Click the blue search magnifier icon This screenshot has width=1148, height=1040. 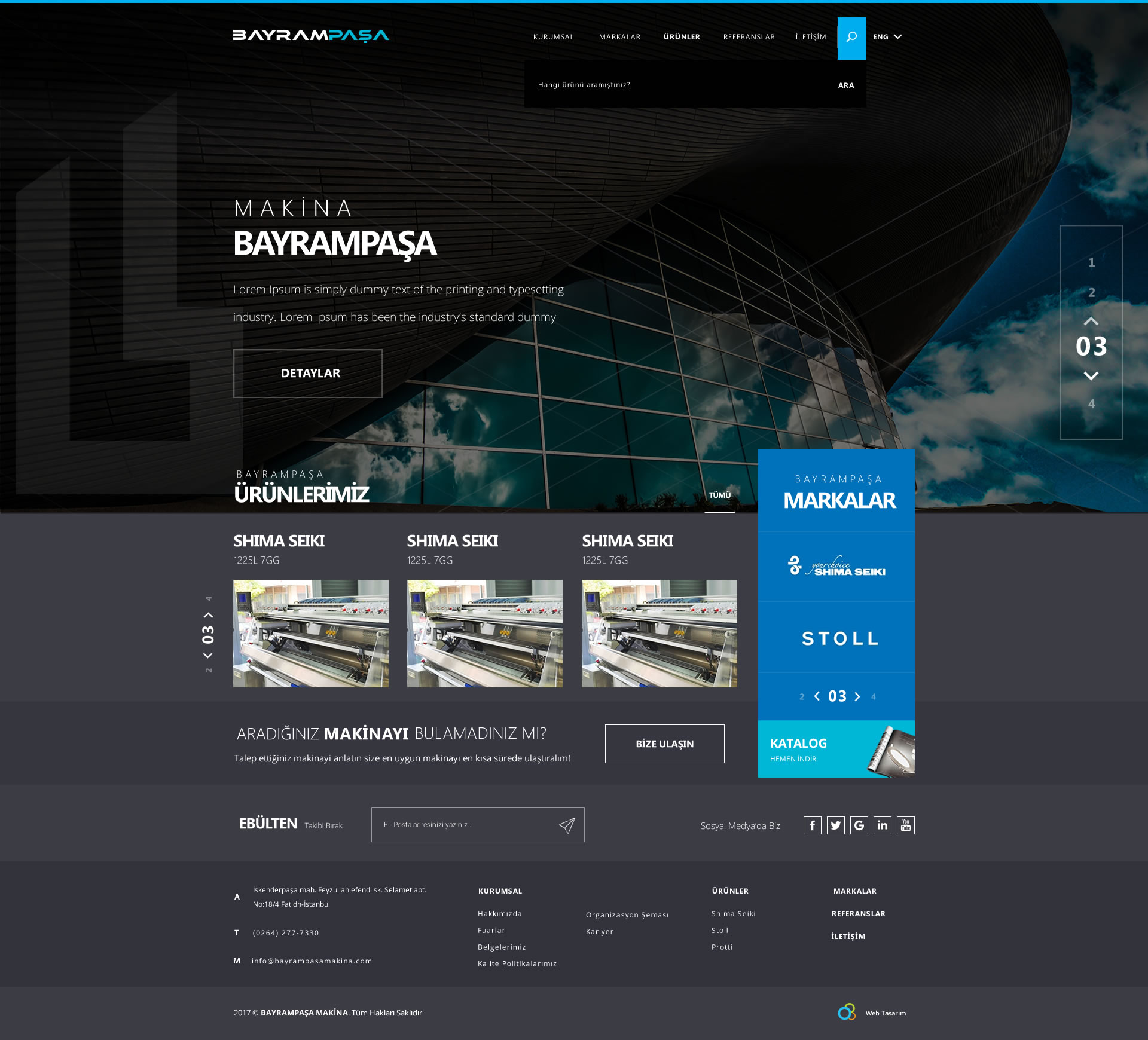[851, 38]
